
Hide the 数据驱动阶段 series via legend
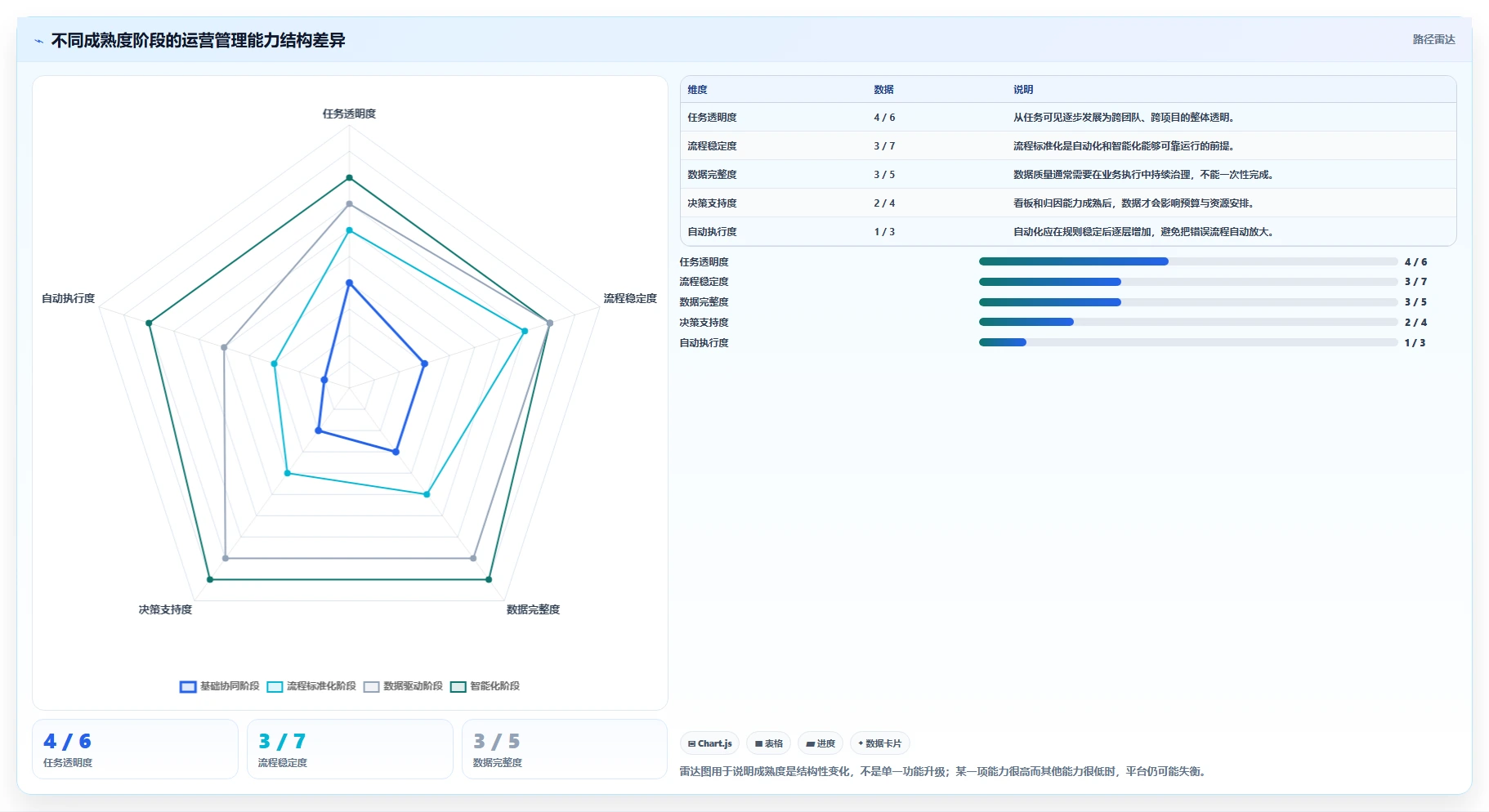403,686
